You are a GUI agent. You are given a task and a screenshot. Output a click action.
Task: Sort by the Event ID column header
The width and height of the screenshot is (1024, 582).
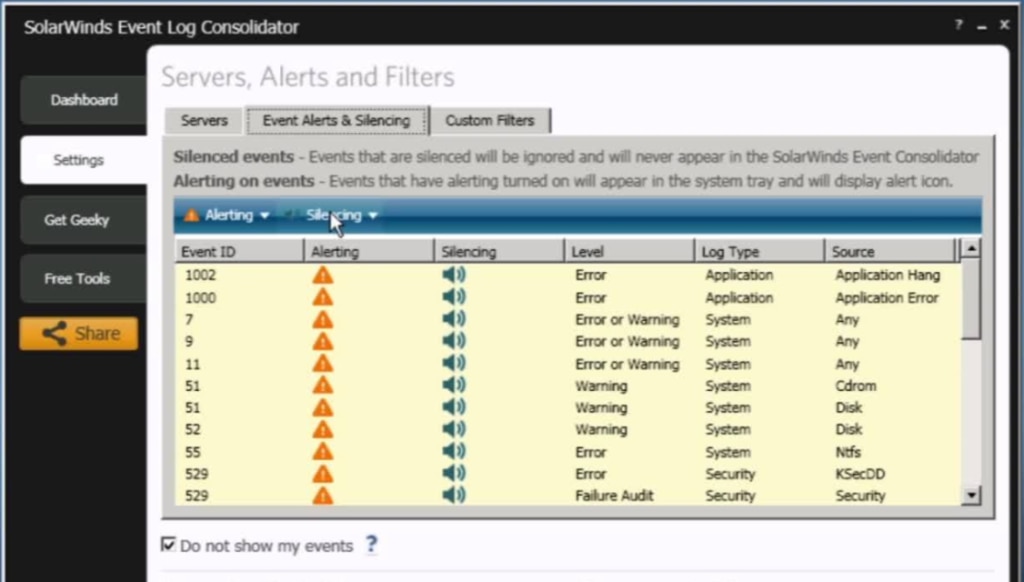(239, 251)
